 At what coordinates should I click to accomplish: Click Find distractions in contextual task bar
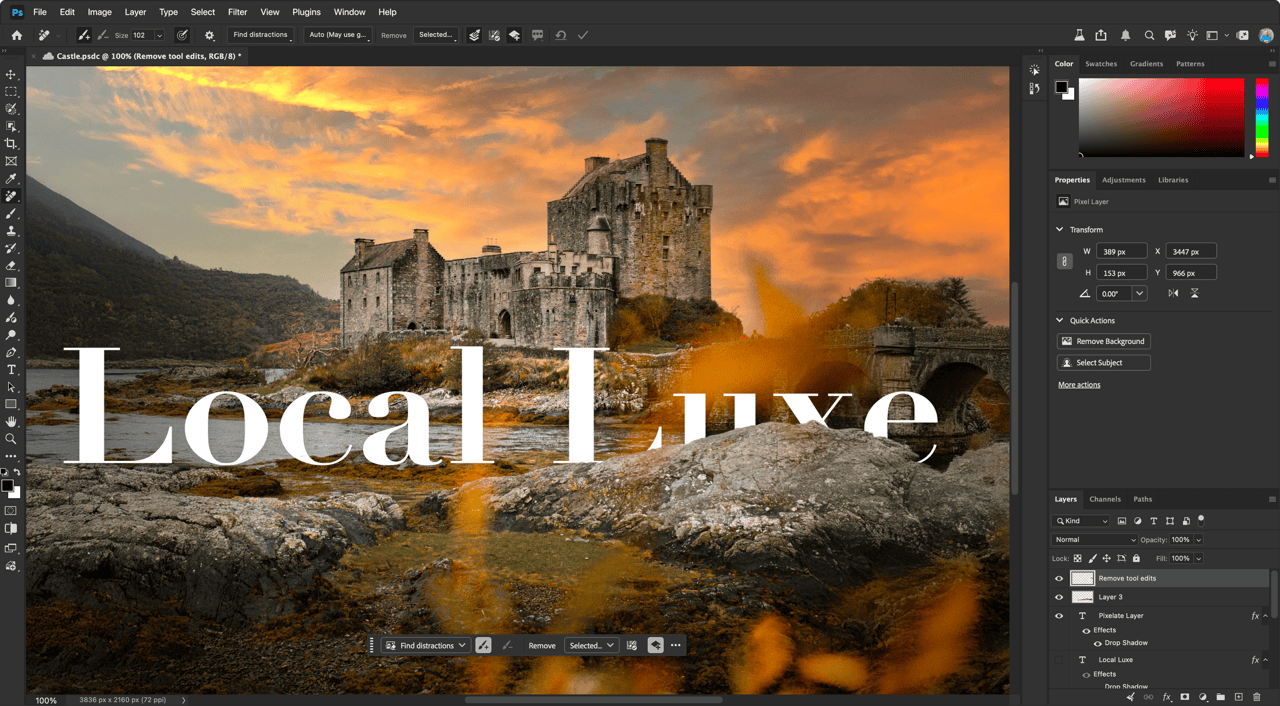pyautogui.click(x=427, y=646)
